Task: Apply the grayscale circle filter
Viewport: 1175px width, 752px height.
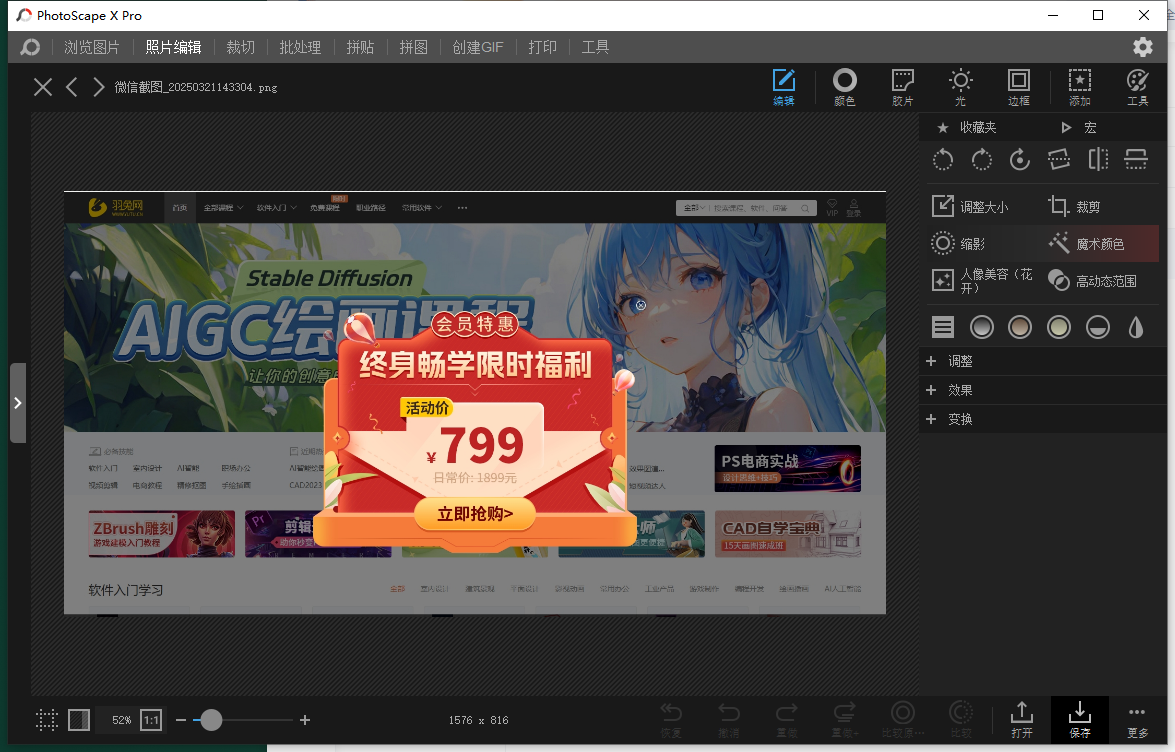Action: 982,327
